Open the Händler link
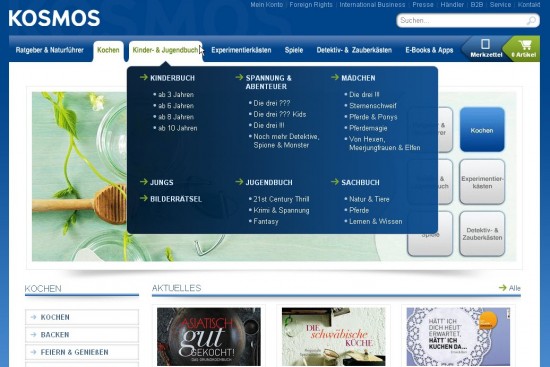The image size is (550, 367). [452, 5]
